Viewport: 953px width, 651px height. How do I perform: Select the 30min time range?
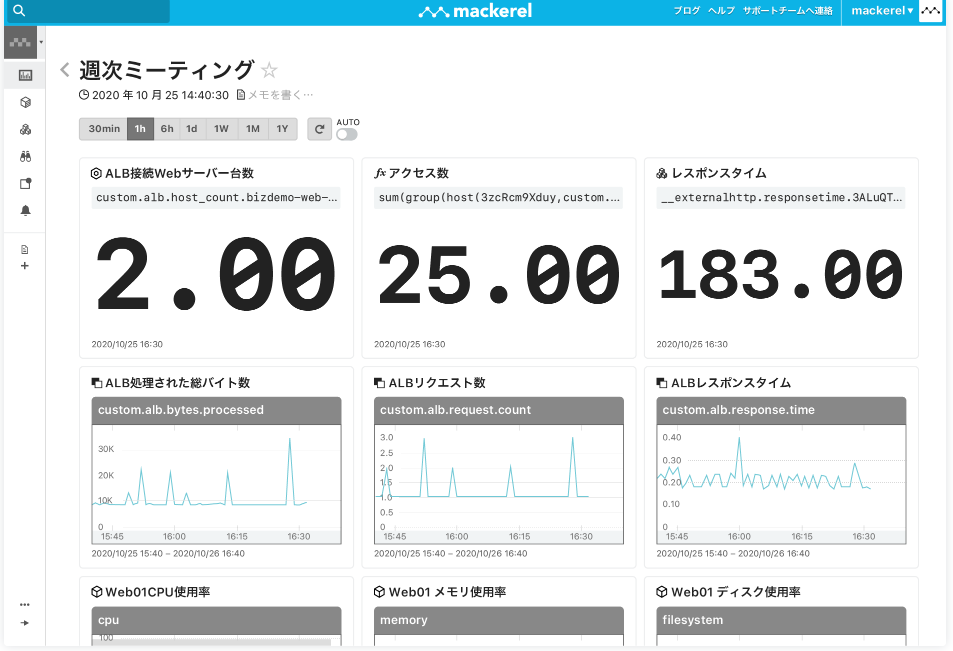pos(104,129)
